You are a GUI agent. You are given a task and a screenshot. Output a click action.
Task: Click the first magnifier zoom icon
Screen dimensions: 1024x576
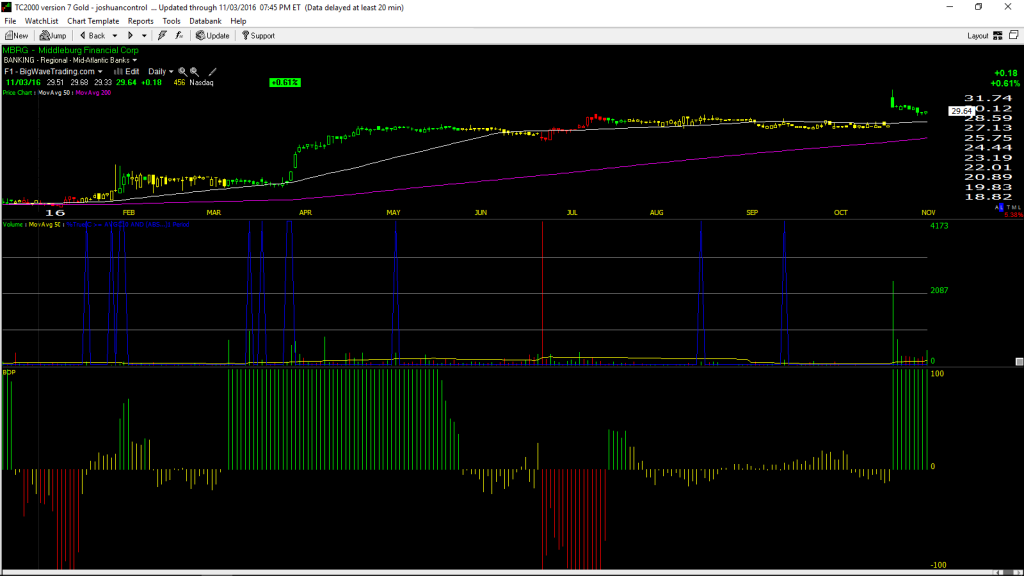tap(183, 72)
